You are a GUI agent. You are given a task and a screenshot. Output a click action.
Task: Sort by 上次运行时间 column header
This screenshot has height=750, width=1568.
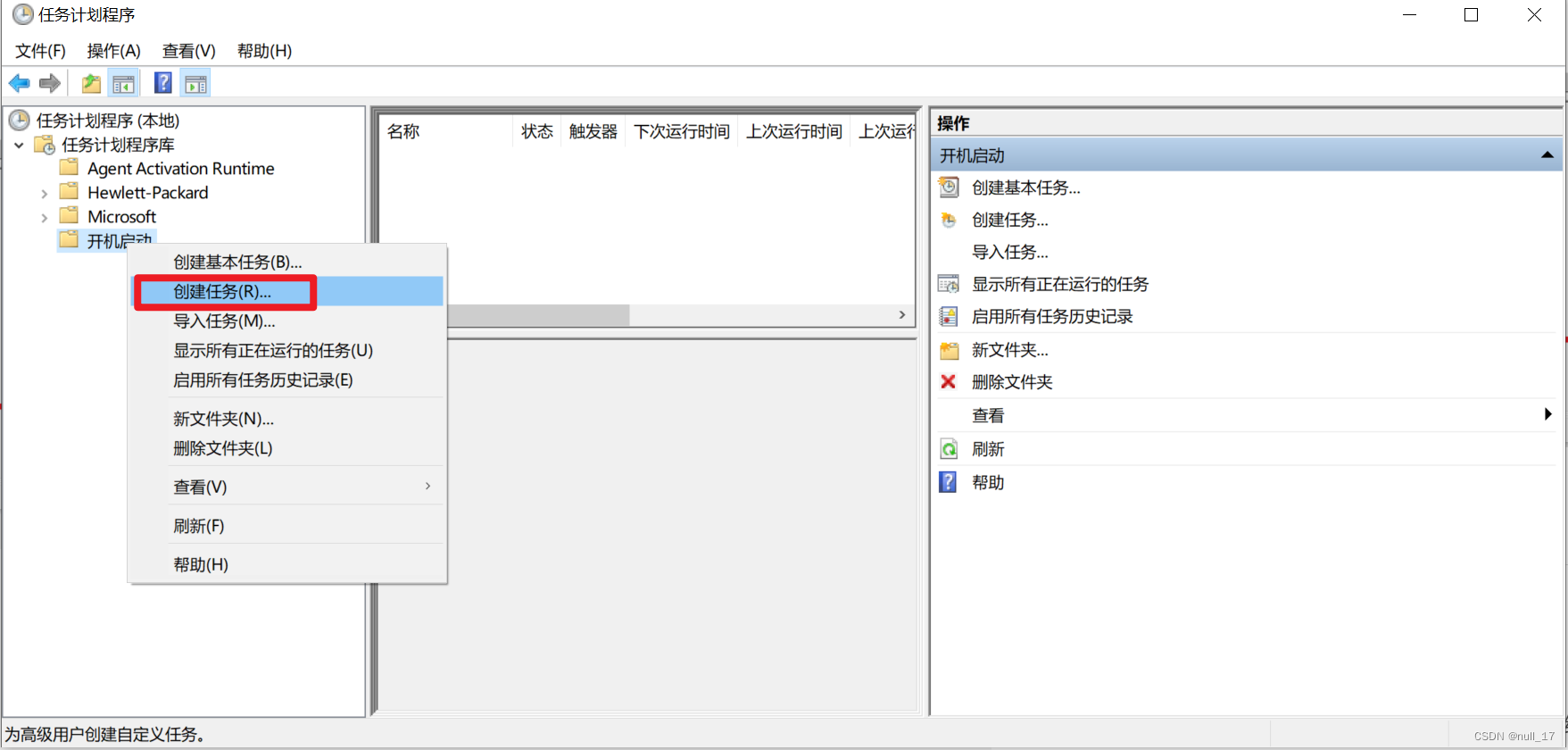pos(794,131)
